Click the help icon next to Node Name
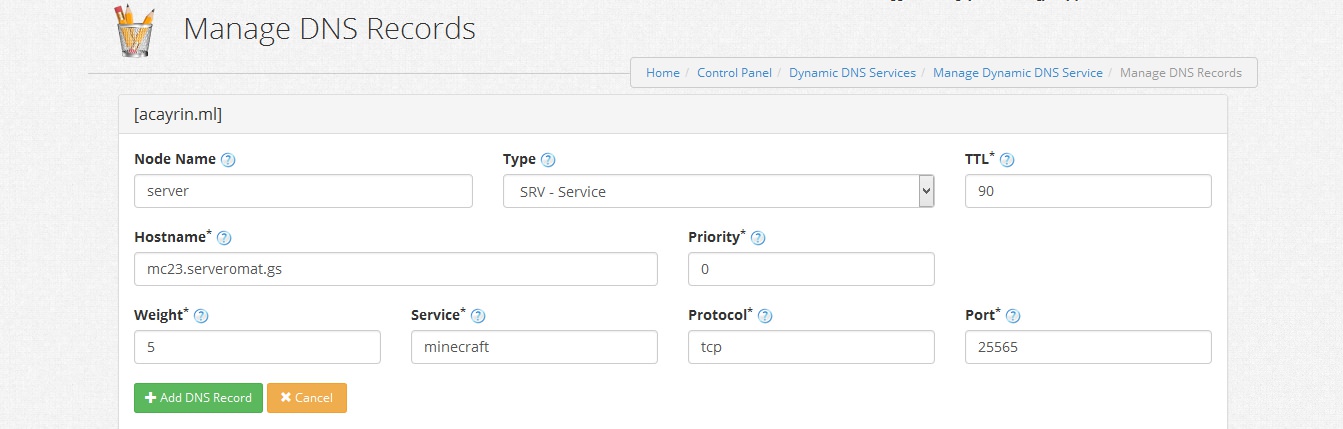This screenshot has width=1343, height=429. click(x=228, y=160)
